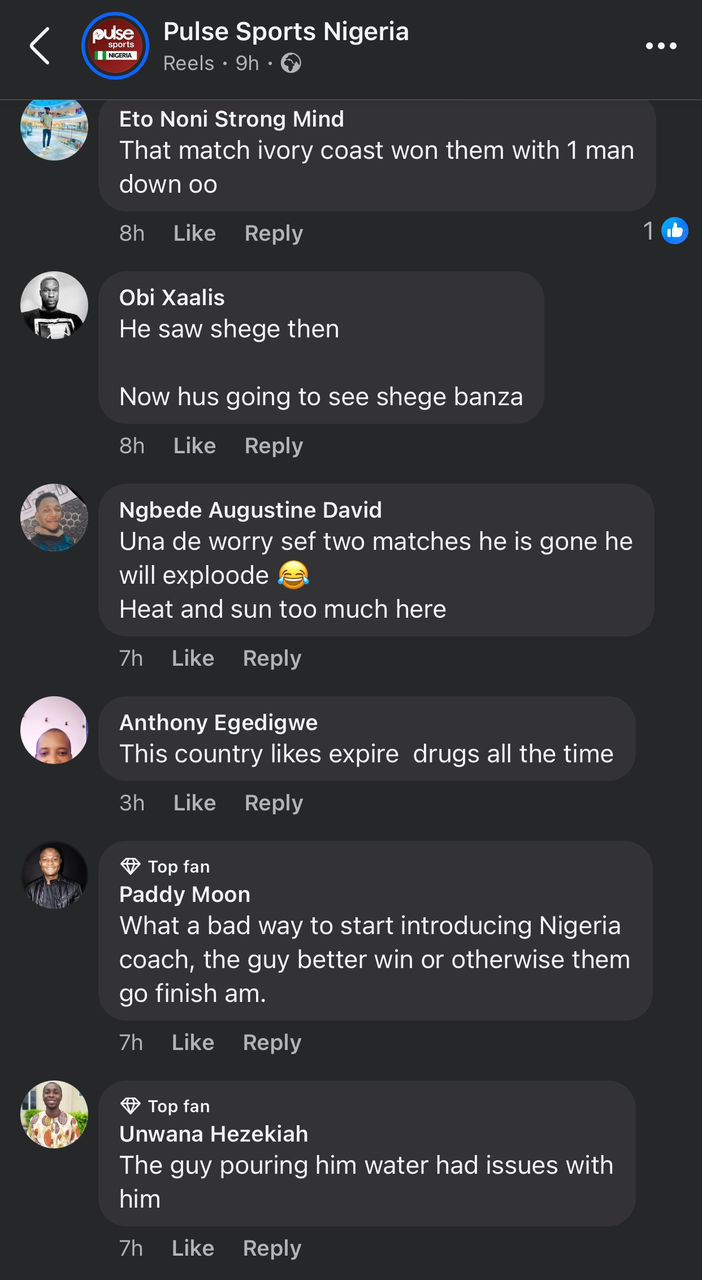This screenshot has height=1280, width=702.
Task: Open Ngbede Augustine David's profile name
Action: click(250, 510)
